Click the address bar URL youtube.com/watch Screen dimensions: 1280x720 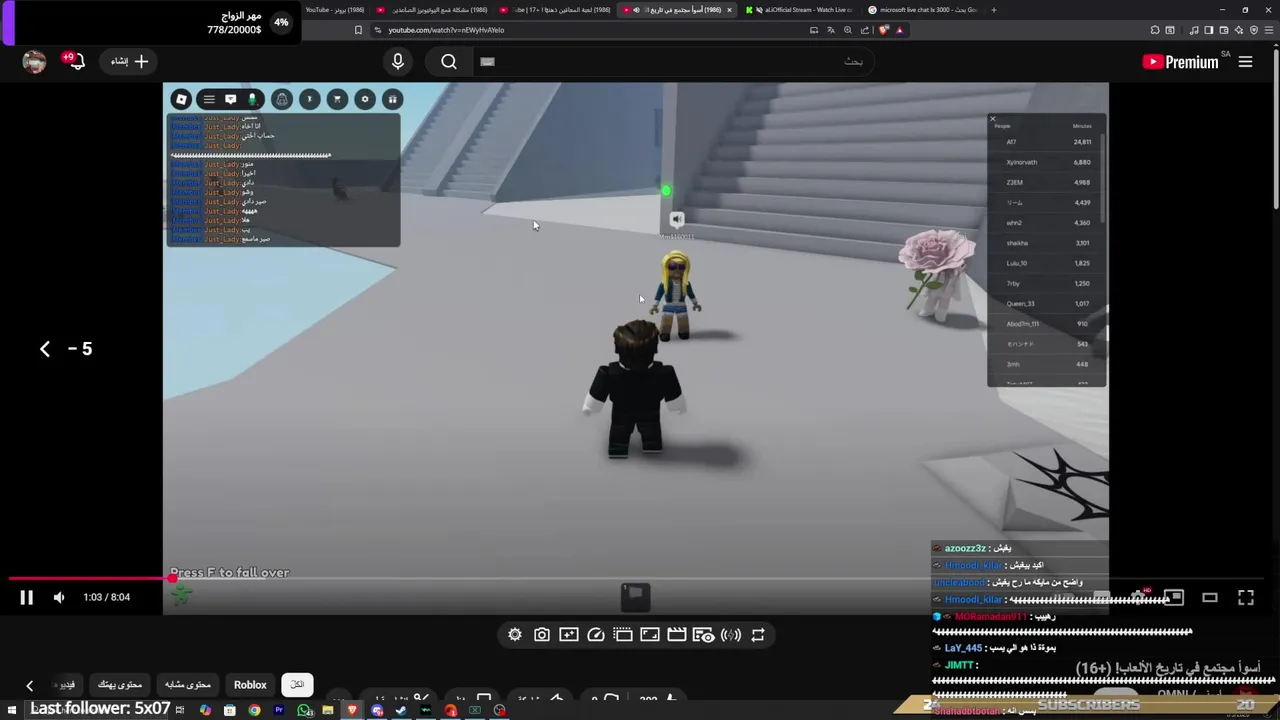coord(446,30)
